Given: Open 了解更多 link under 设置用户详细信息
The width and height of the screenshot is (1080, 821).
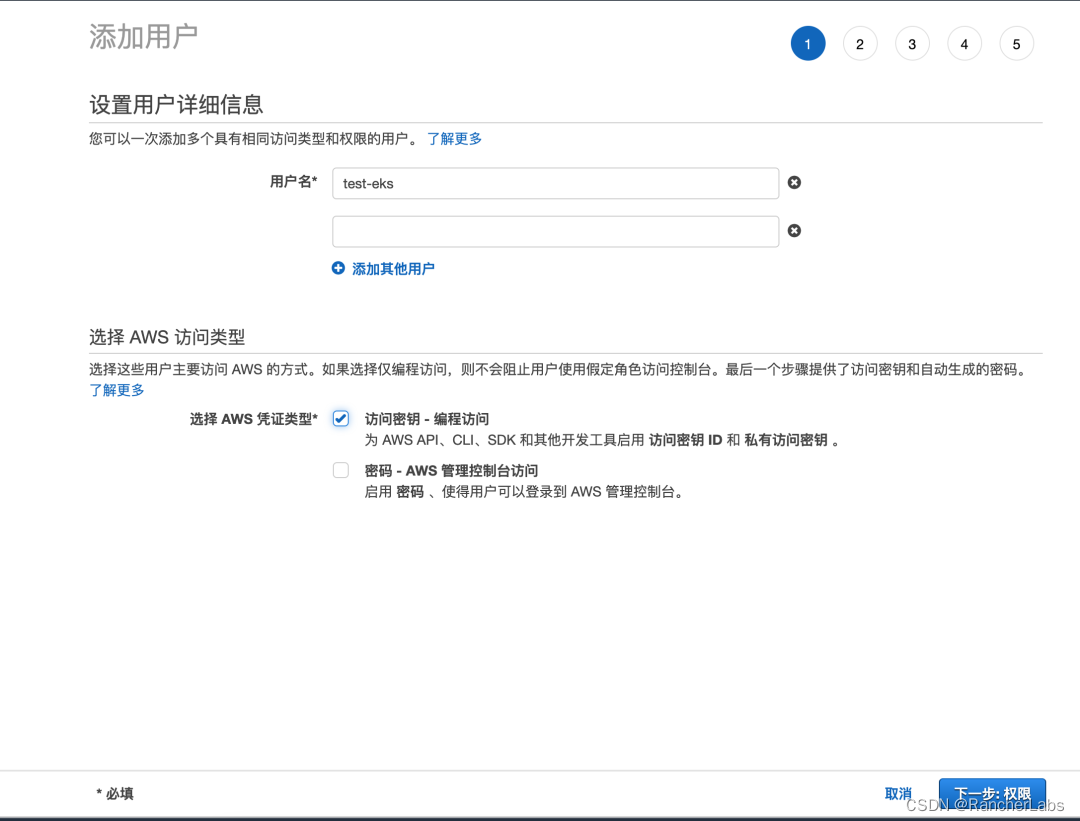Looking at the screenshot, I should click(455, 138).
